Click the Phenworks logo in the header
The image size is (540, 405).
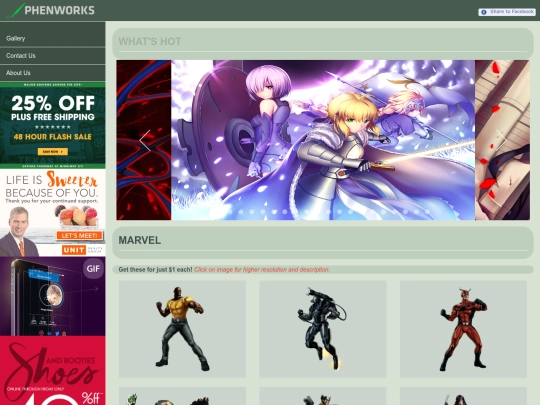(51, 10)
